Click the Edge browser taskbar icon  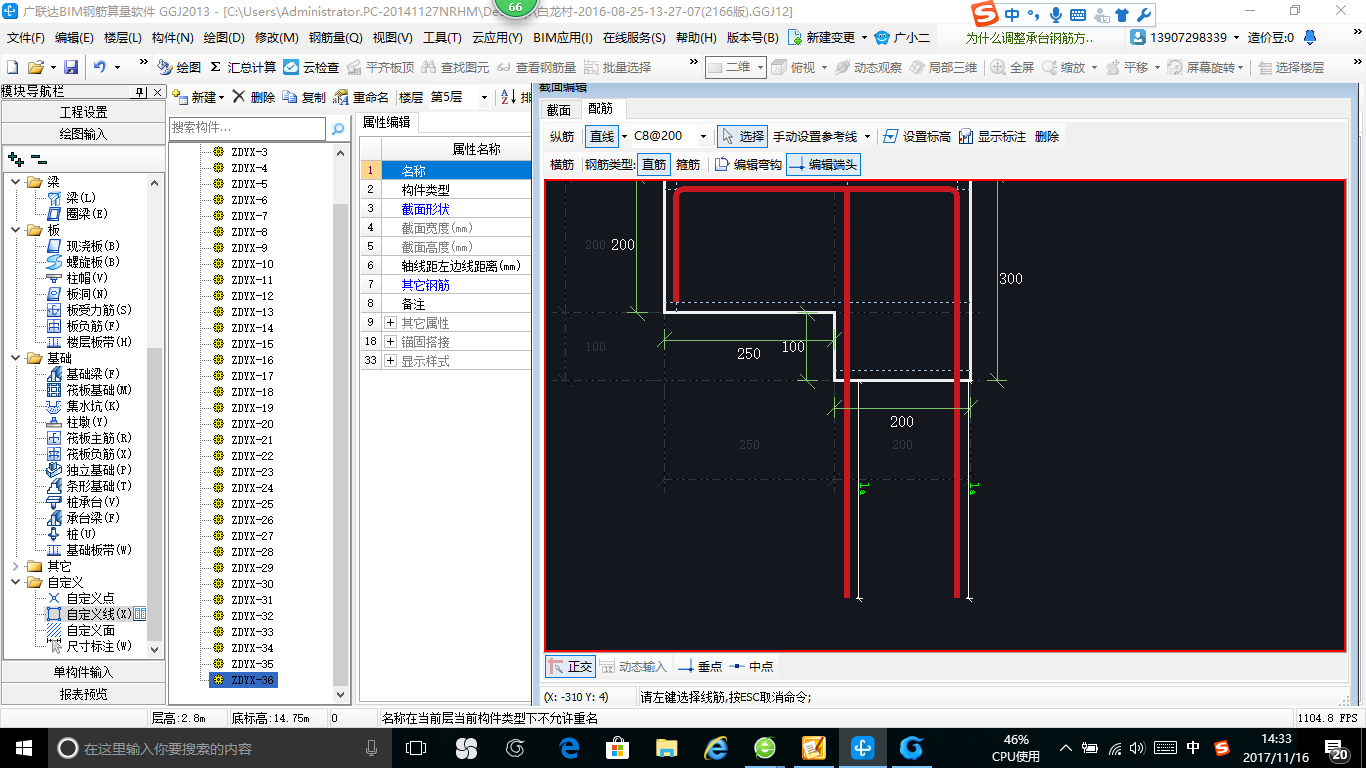[570, 748]
